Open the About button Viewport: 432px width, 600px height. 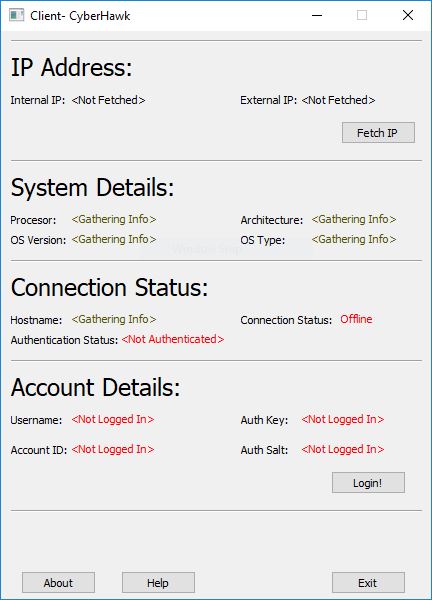coord(58,582)
